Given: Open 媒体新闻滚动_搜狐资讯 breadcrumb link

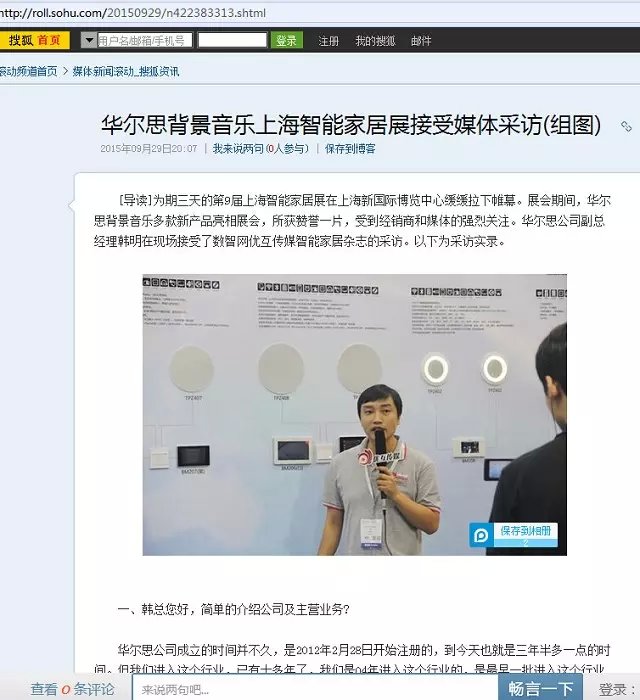Looking at the screenshot, I should tap(126, 71).
